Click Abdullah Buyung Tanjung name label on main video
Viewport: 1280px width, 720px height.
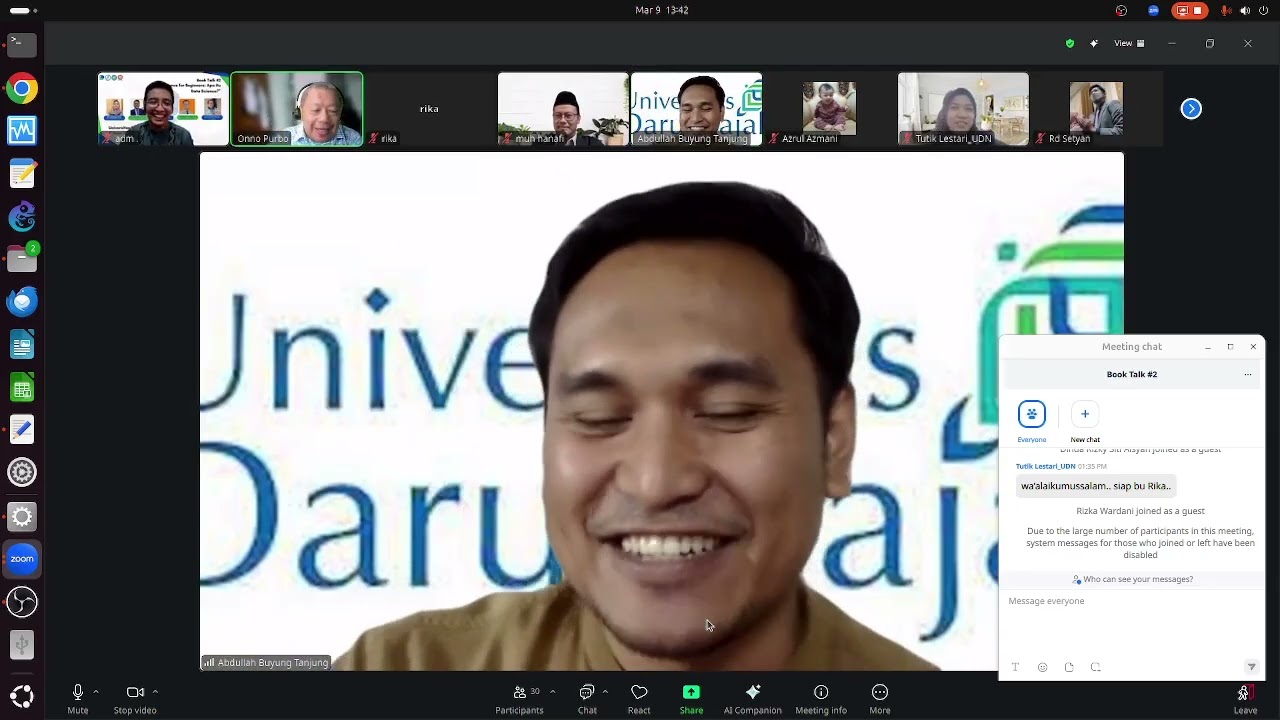click(266, 662)
